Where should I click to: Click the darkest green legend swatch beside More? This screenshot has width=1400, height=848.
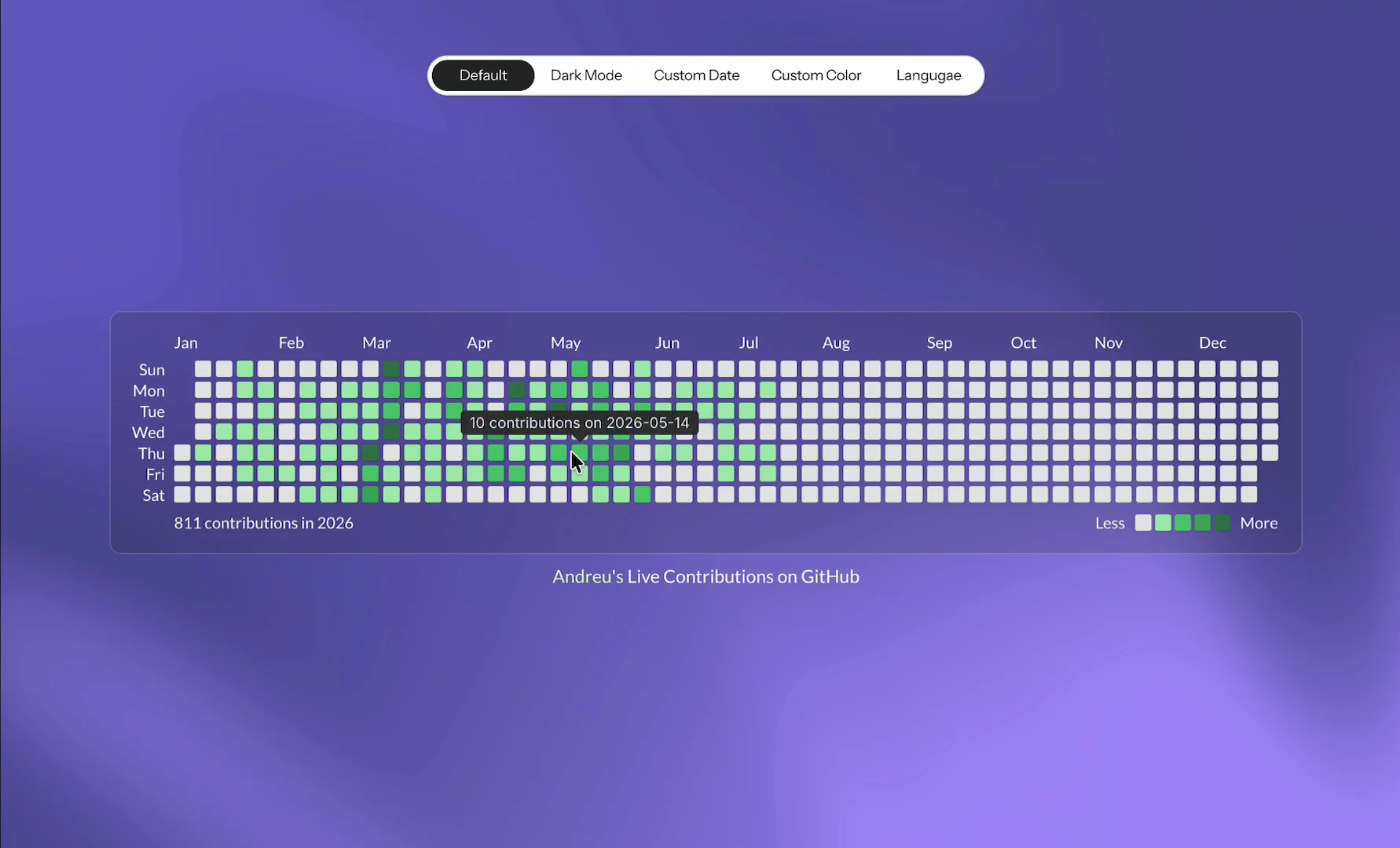pyautogui.click(x=1222, y=523)
